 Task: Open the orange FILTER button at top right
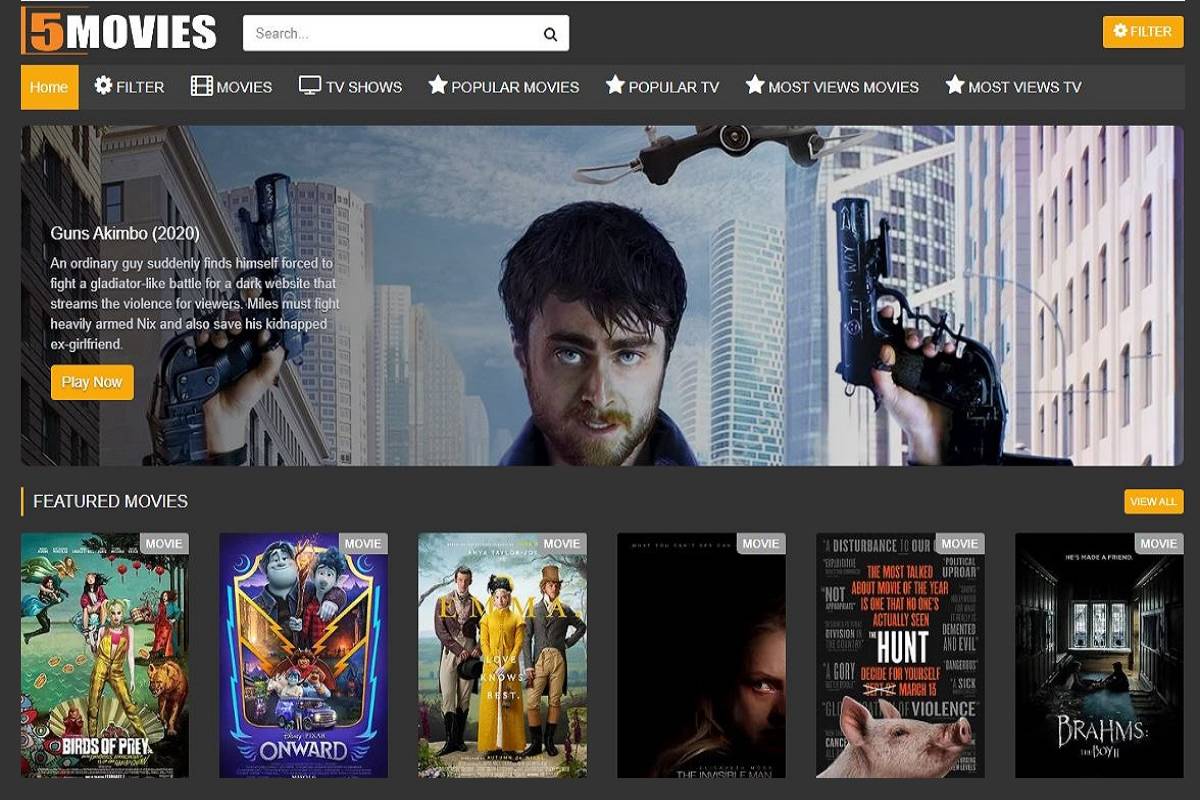[1143, 31]
